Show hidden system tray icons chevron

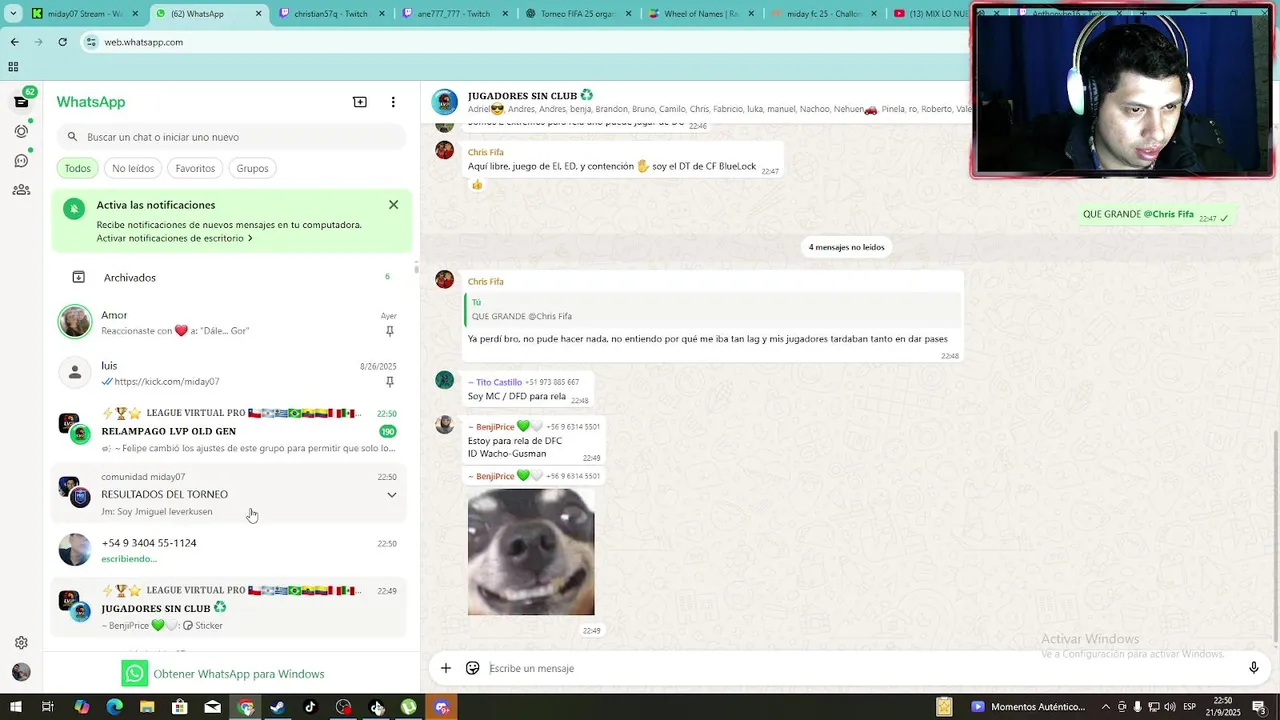[x=1105, y=707]
